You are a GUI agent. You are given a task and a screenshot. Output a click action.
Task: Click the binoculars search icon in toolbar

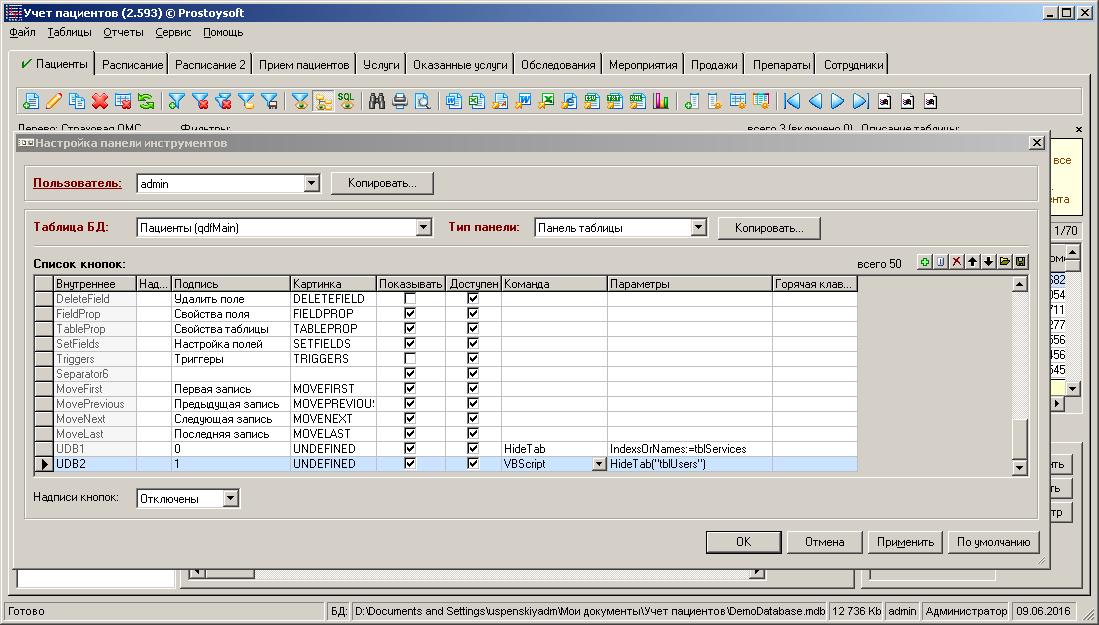pyautogui.click(x=377, y=101)
